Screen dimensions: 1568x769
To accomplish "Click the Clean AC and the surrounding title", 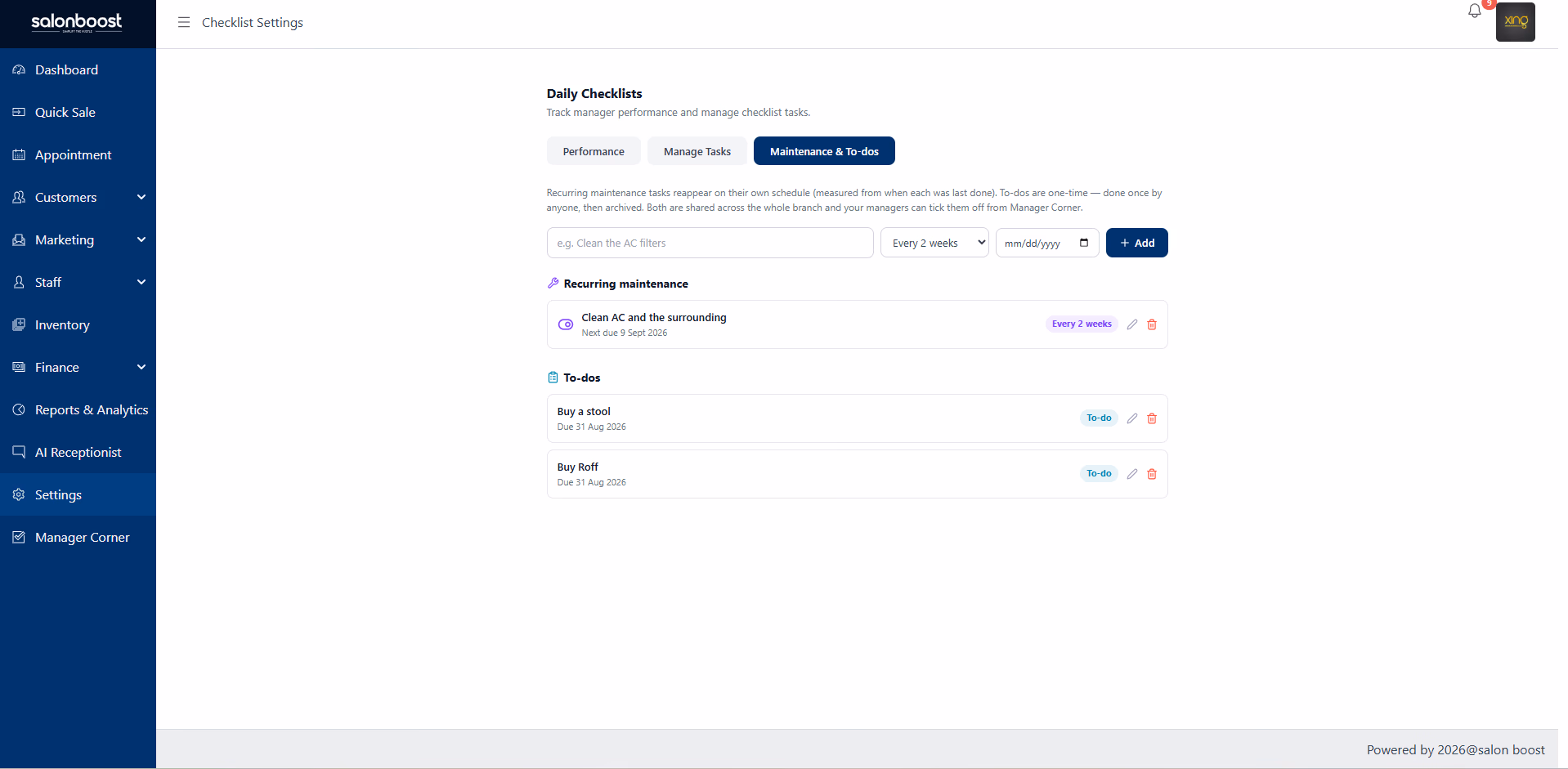I will point(654,317).
